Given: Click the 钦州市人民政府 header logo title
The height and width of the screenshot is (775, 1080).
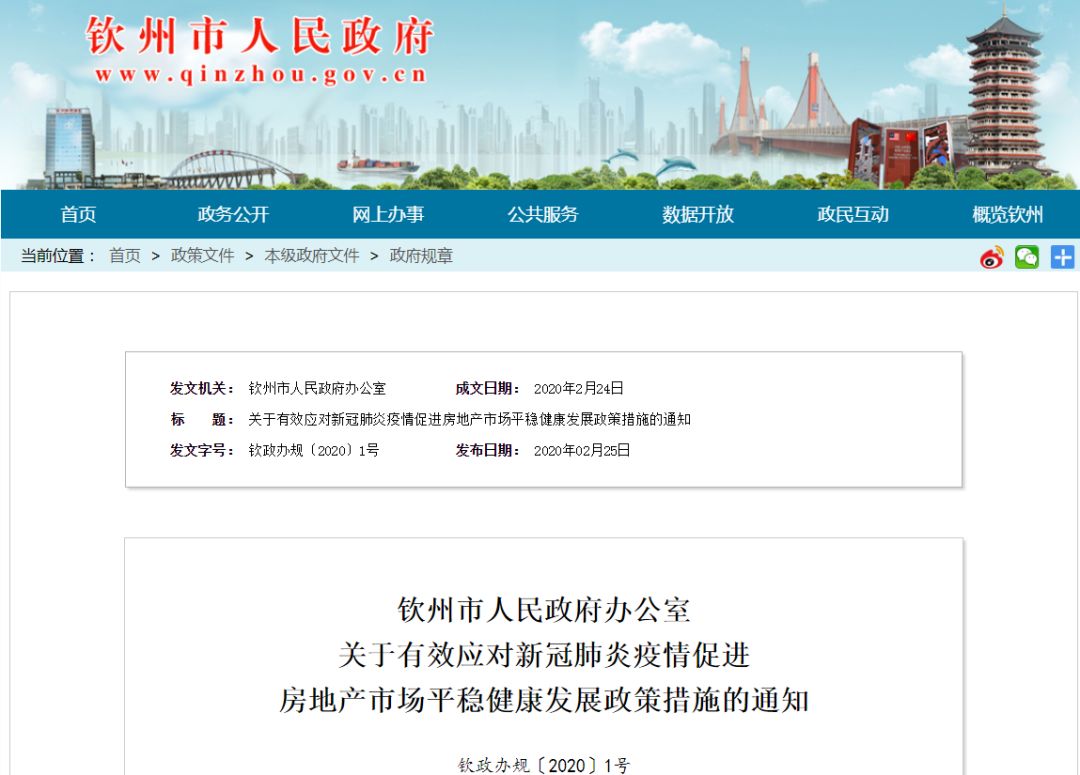Looking at the screenshot, I should [260, 37].
